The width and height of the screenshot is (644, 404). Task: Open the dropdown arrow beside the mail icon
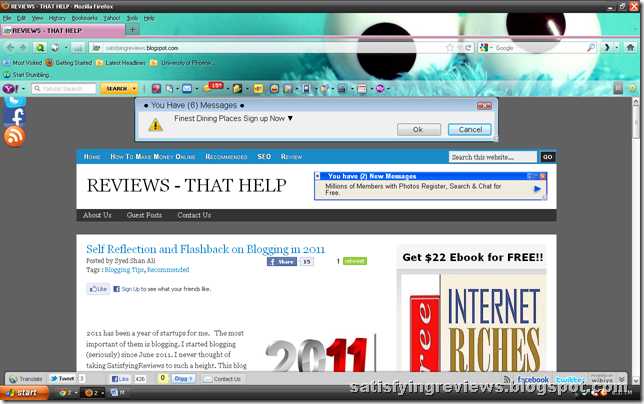pos(196,89)
